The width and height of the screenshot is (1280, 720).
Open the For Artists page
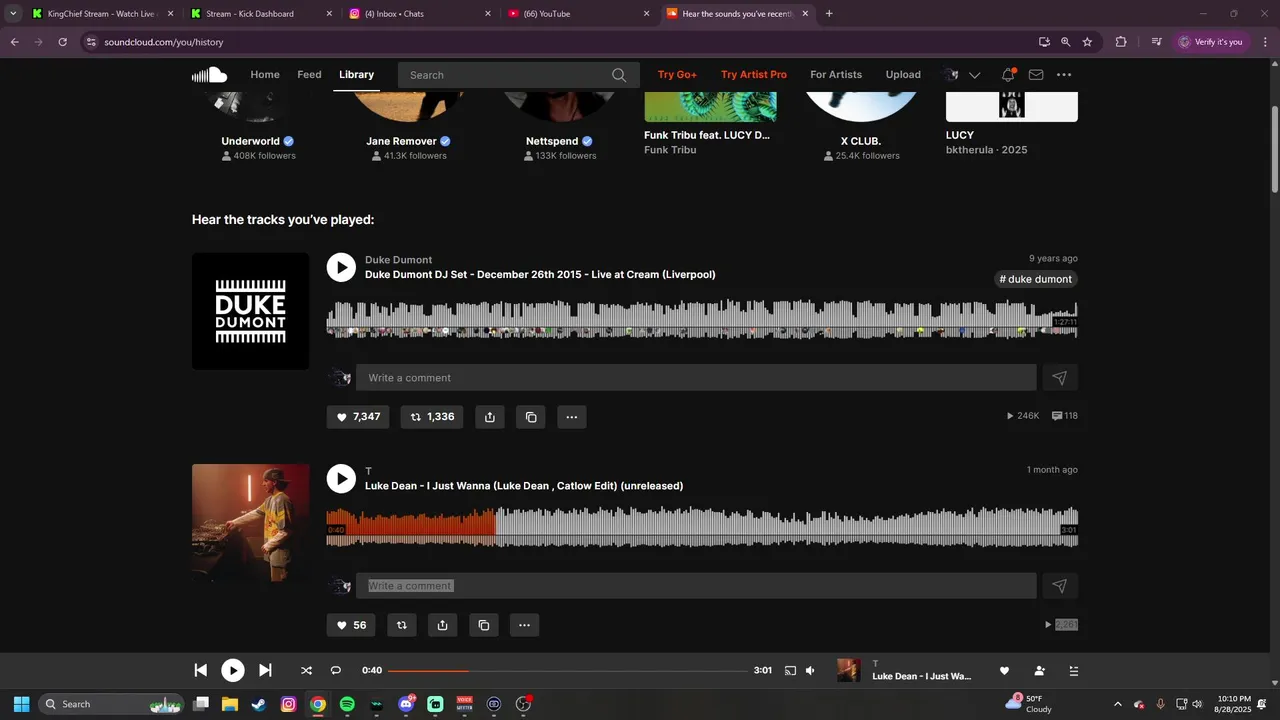tap(836, 75)
